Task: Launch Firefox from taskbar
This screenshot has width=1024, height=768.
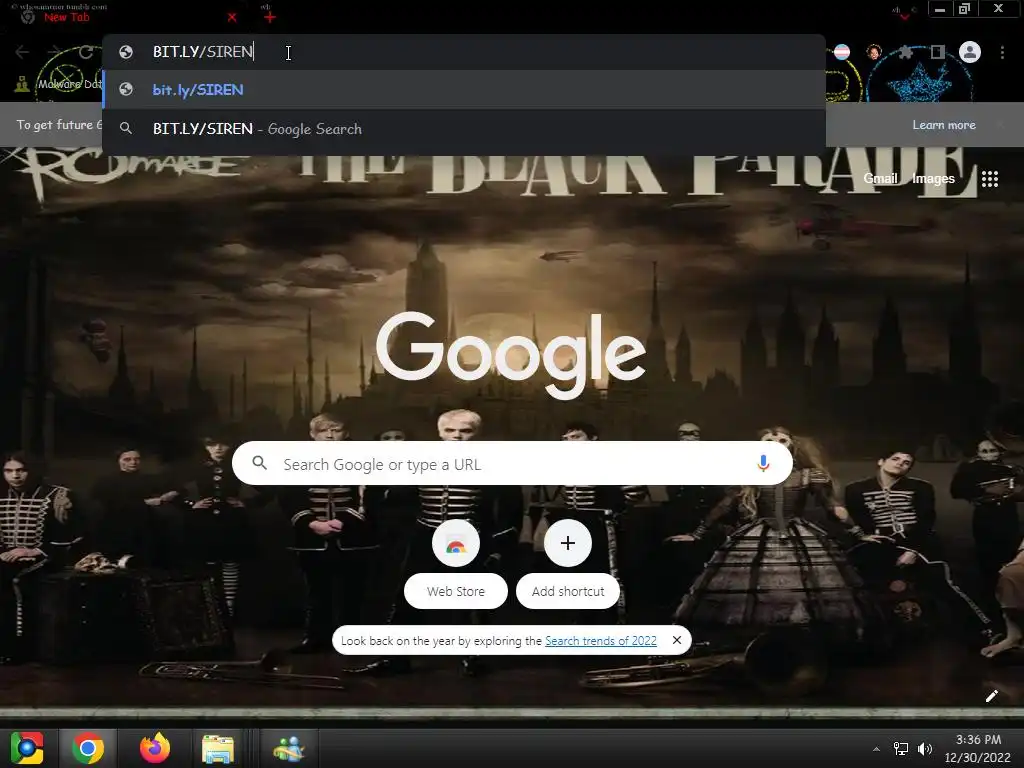Action: 155,748
